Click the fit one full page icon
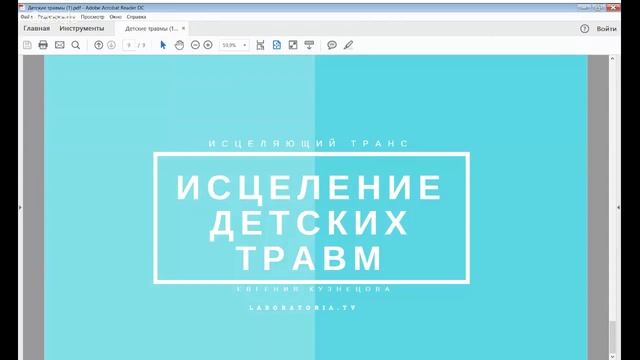This screenshot has width=640, height=360. click(276, 45)
